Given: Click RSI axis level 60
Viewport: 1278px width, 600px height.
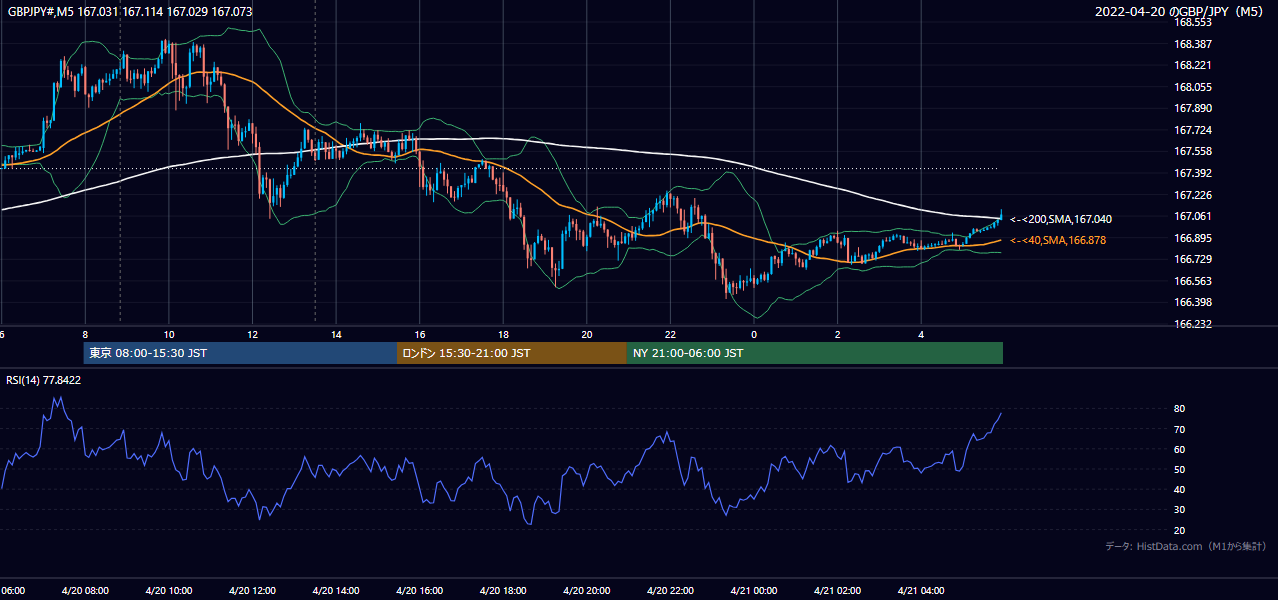Looking at the screenshot, I should point(1180,449).
